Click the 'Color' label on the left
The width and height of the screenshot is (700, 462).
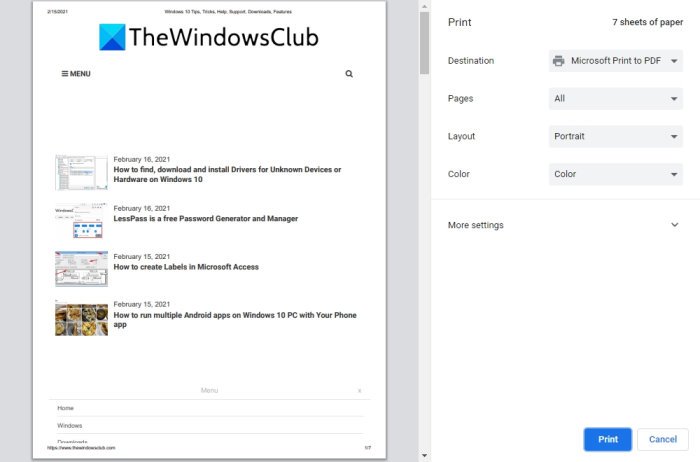tap(458, 174)
